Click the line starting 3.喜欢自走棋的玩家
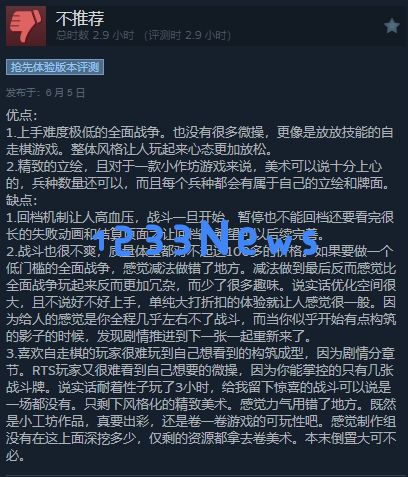This screenshot has height=477, width=408. point(200,353)
